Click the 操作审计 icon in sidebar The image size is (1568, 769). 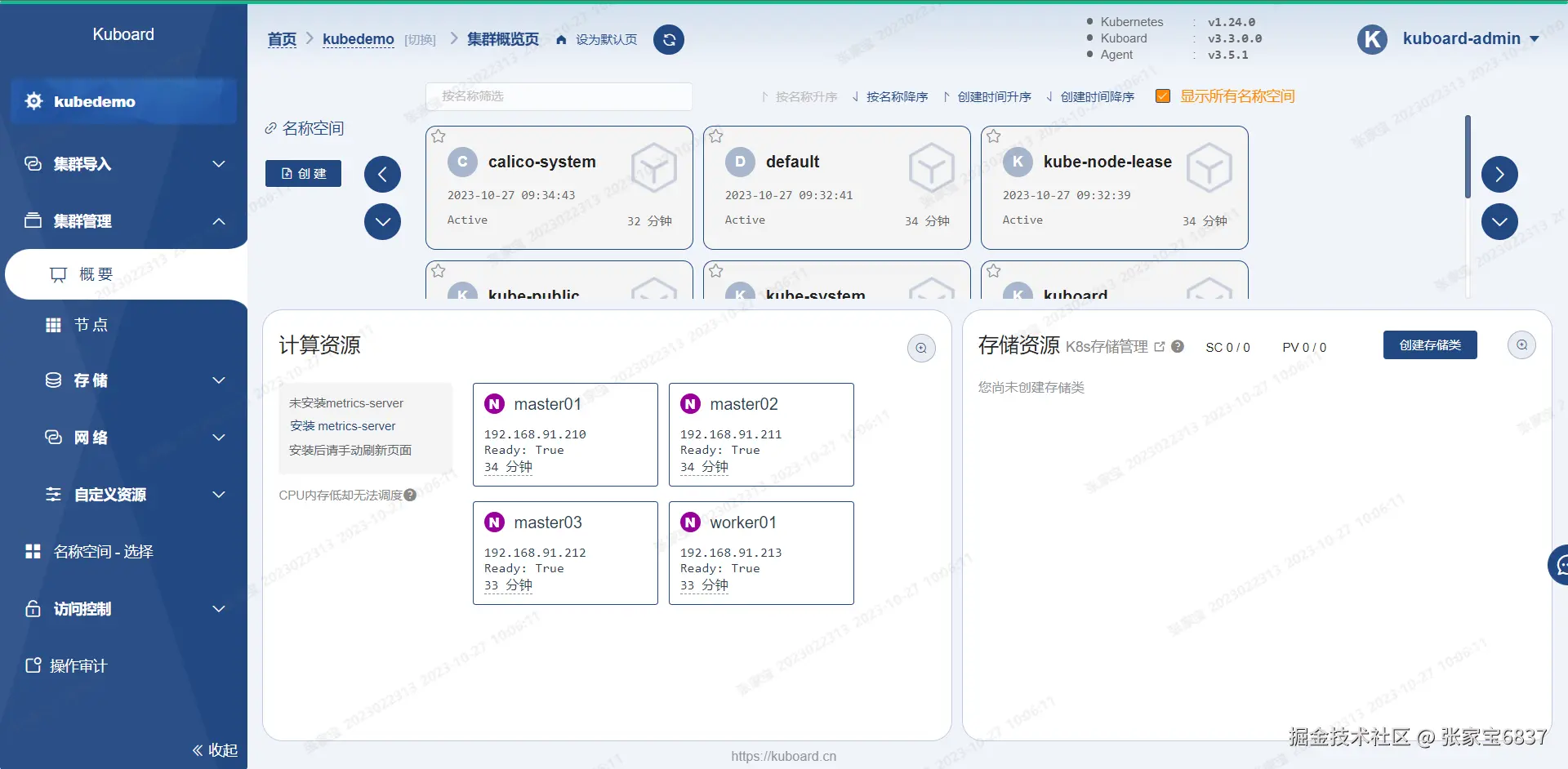(33, 665)
